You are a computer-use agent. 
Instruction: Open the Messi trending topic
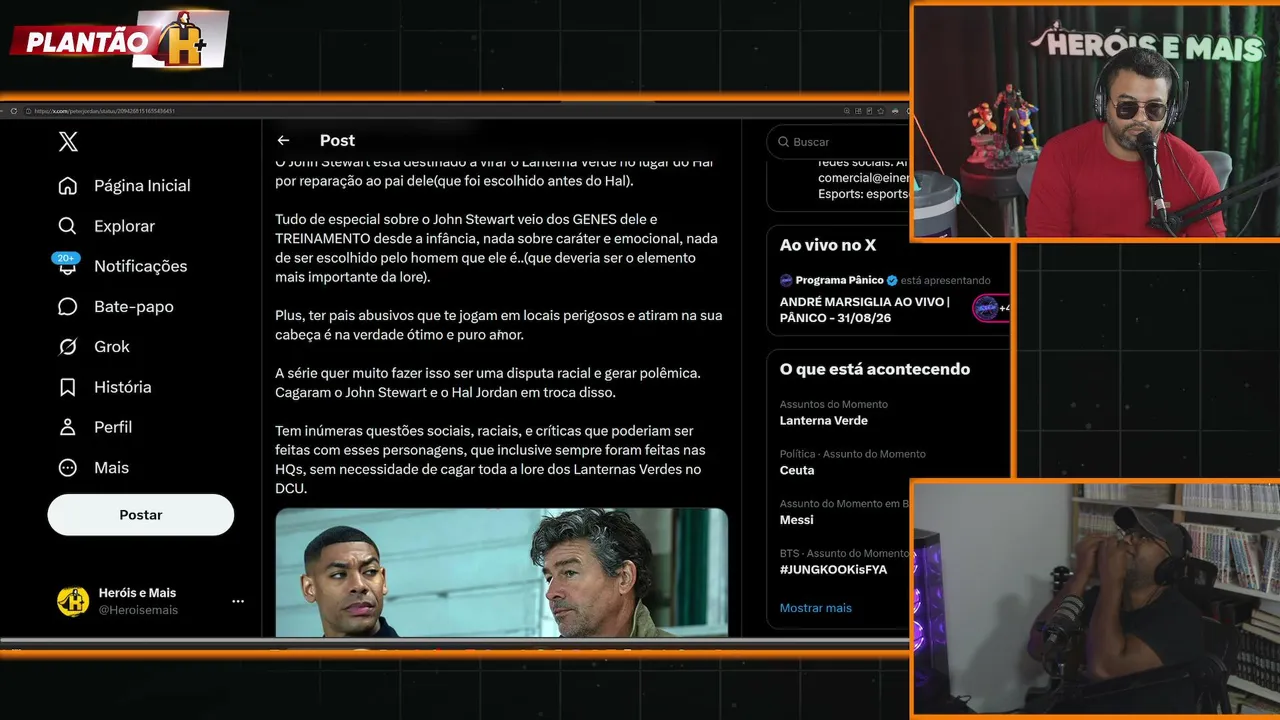tap(797, 520)
